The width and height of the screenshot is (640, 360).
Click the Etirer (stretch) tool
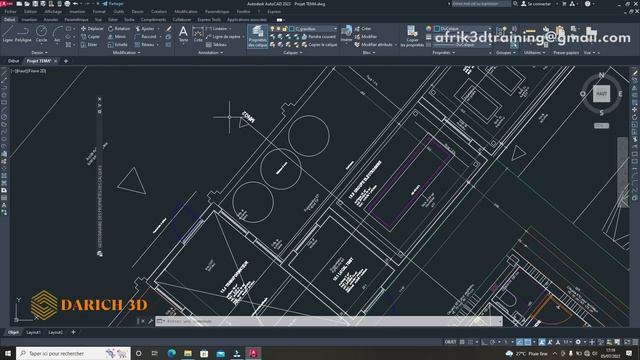[x=89, y=45]
